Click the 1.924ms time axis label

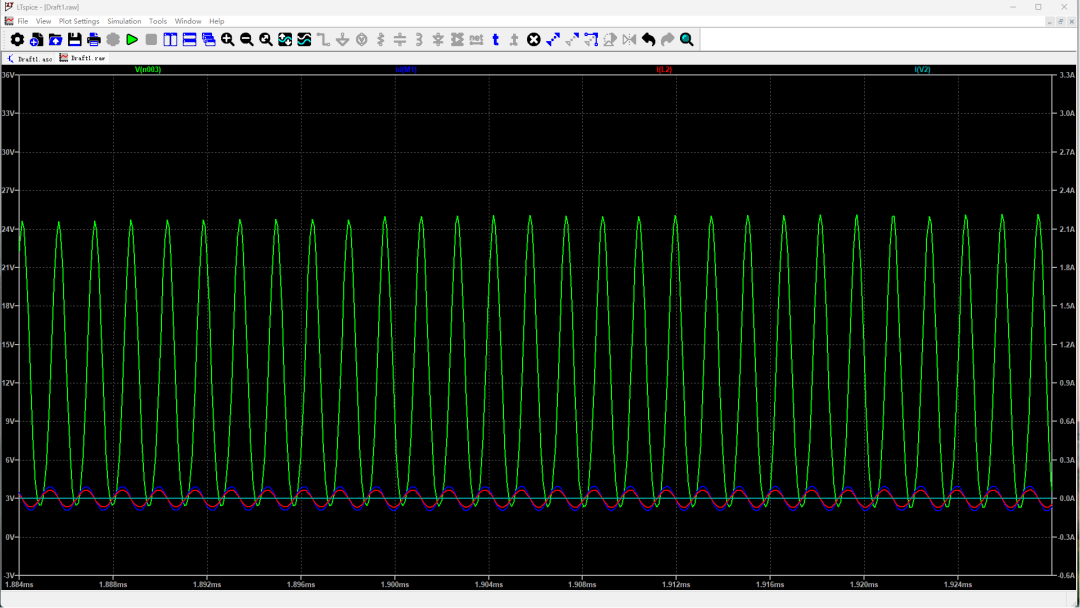[958, 584]
